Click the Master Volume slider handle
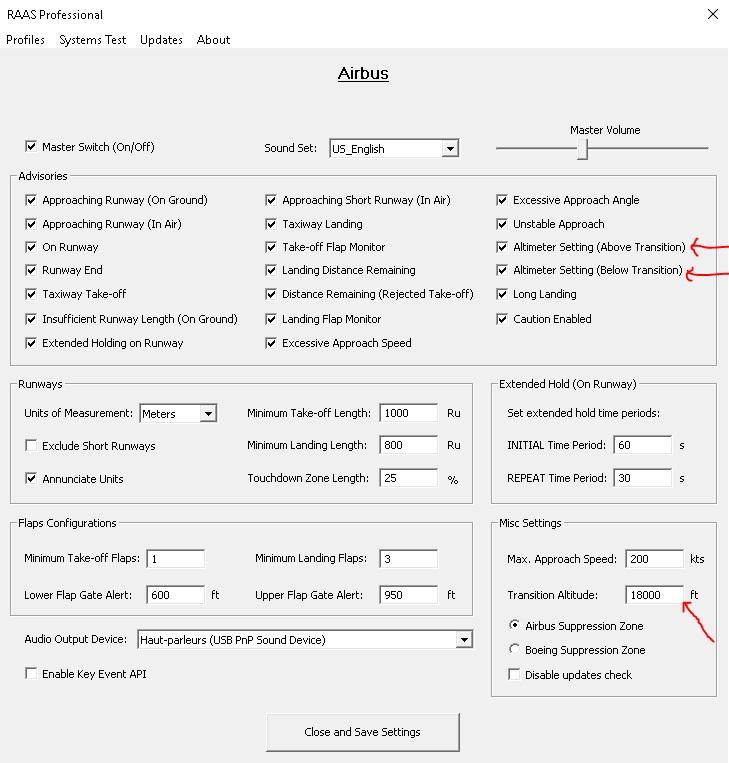Viewport: 729px width, 763px height. pyautogui.click(x=583, y=149)
